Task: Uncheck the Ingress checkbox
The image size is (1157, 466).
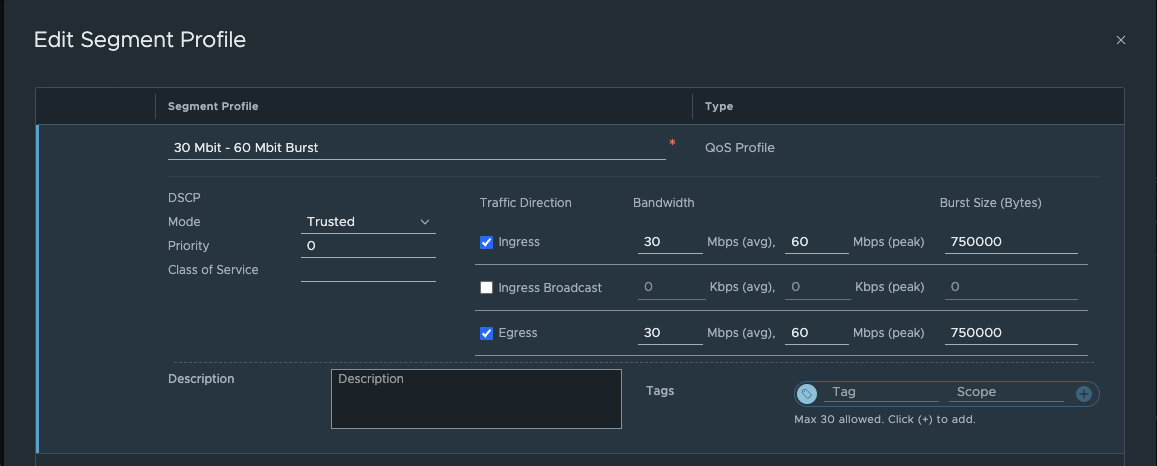Action: tap(486, 242)
